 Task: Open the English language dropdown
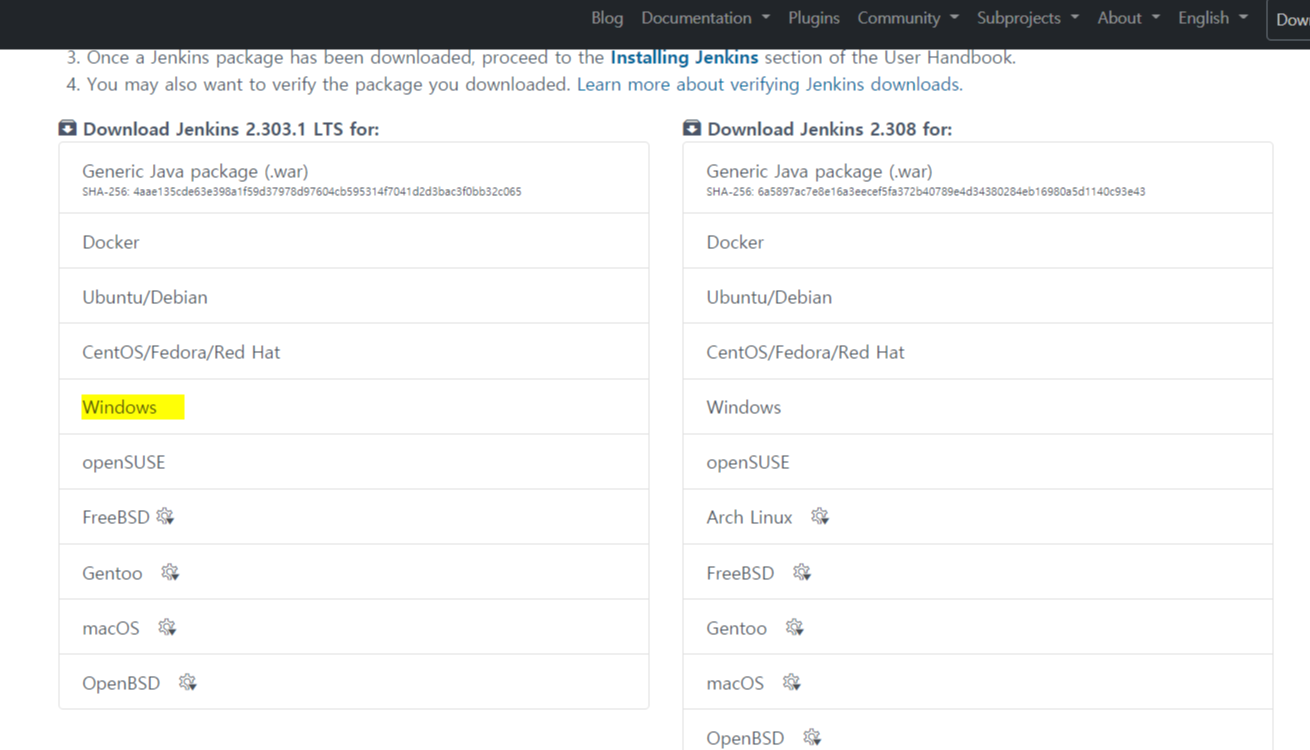pyautogui.click(x=1213, y=18)
